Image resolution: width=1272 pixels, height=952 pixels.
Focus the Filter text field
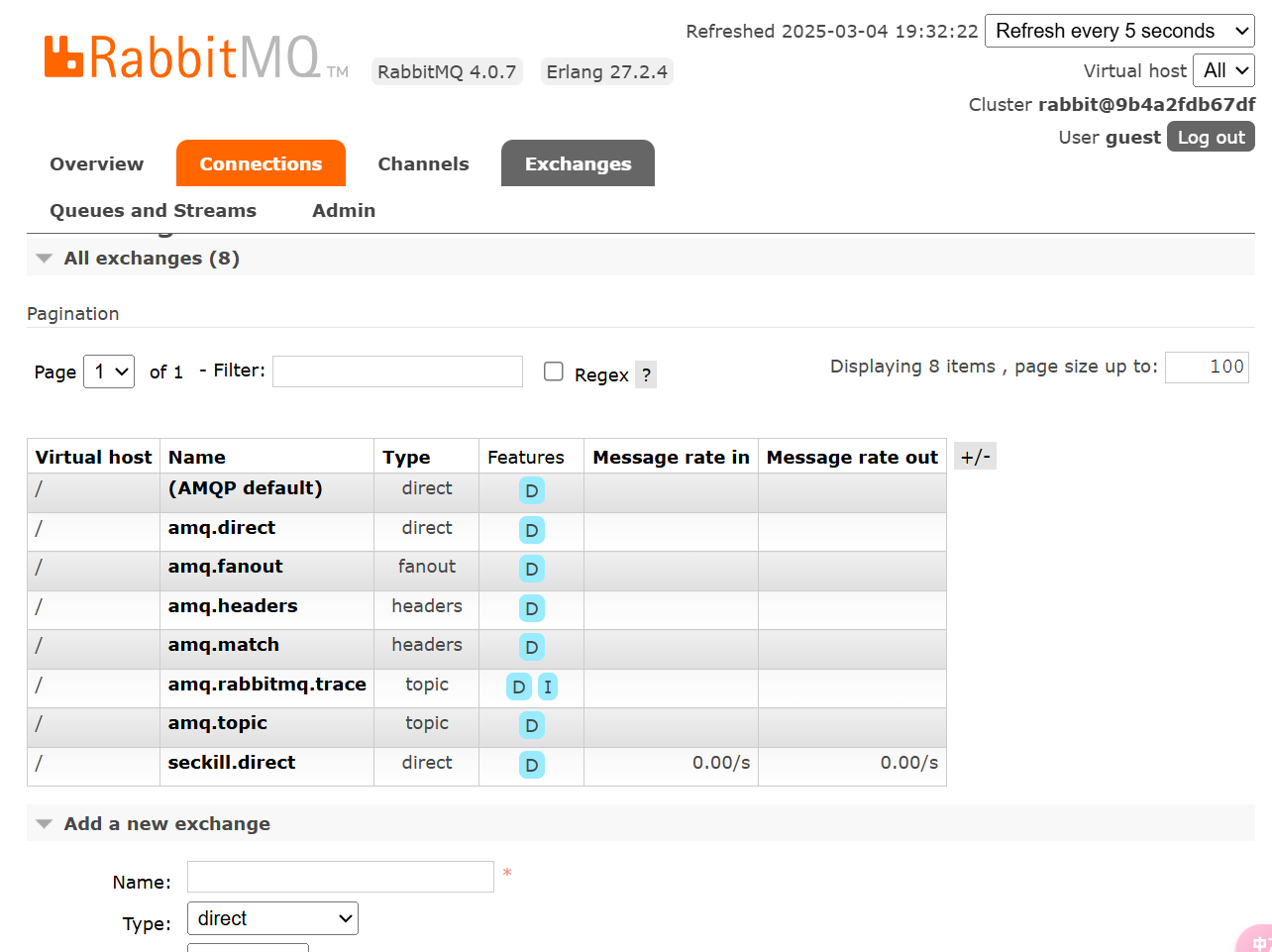[x=397, y=371]
